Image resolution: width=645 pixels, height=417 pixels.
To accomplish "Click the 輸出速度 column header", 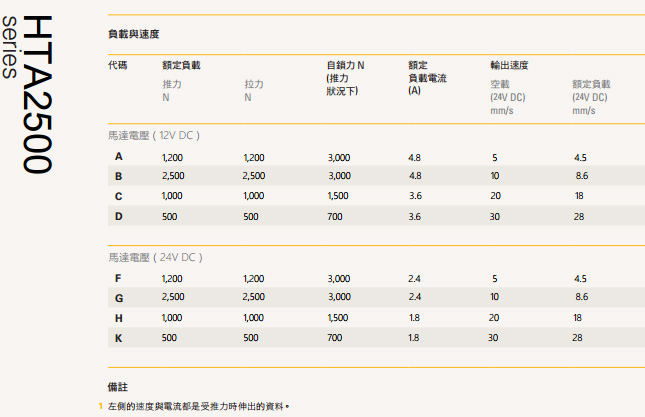I will click(509, 65).
